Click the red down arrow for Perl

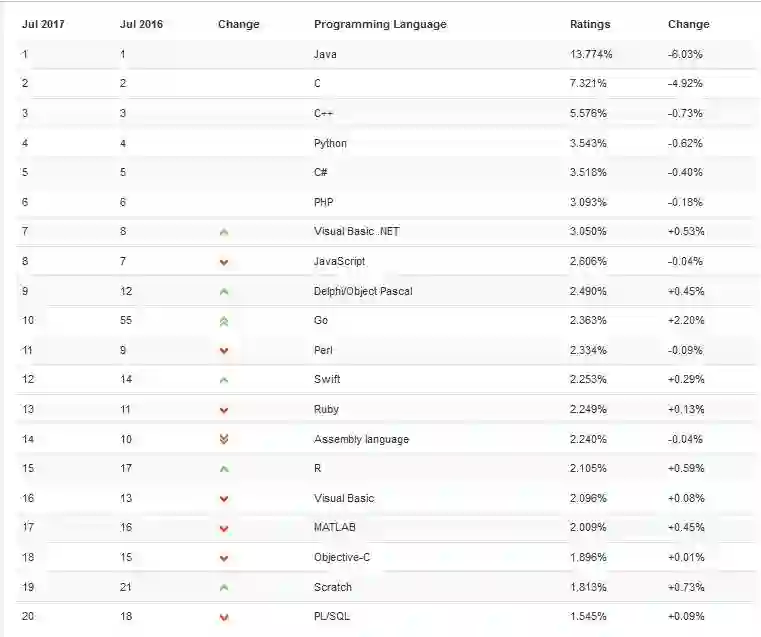(224, 351)
